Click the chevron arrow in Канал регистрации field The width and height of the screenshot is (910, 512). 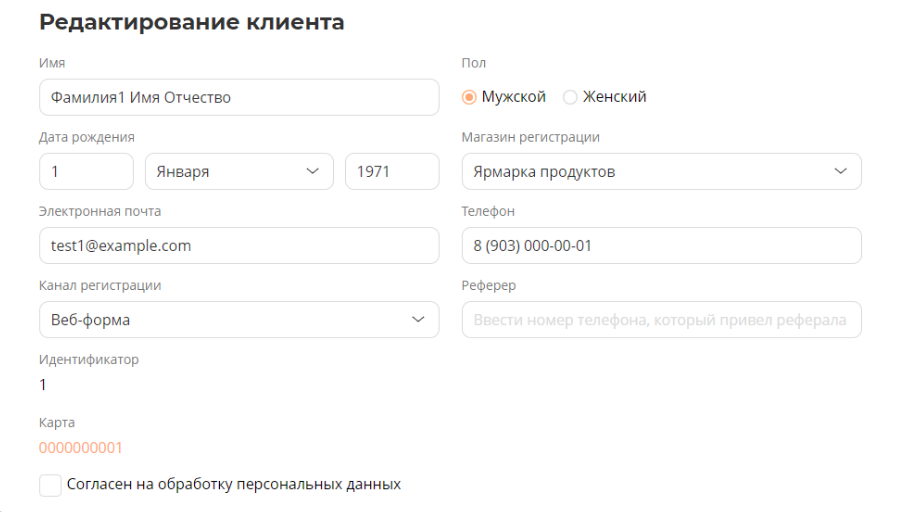(x=418, y=320)
